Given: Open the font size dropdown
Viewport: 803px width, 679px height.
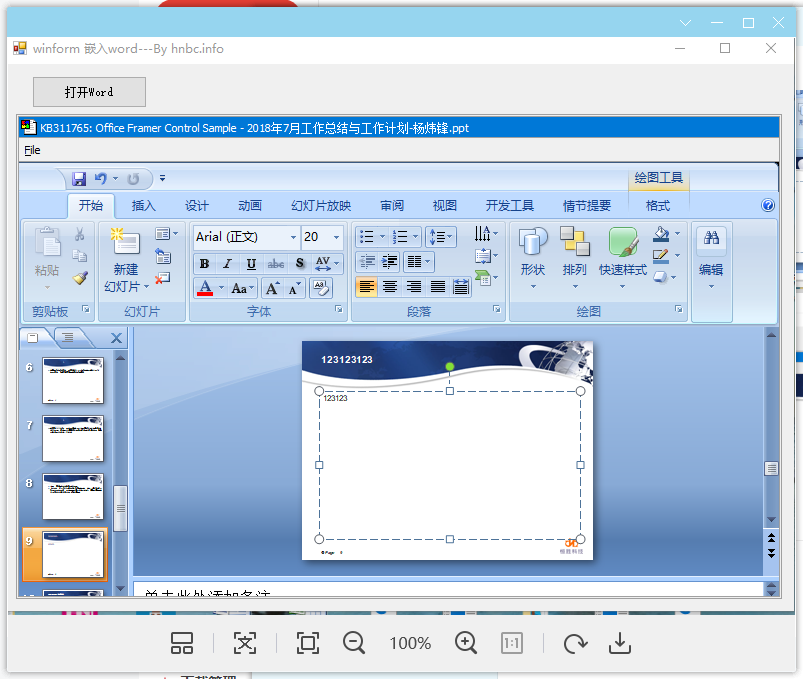Looking at the screenshot, I should click(x=334, y=237).
